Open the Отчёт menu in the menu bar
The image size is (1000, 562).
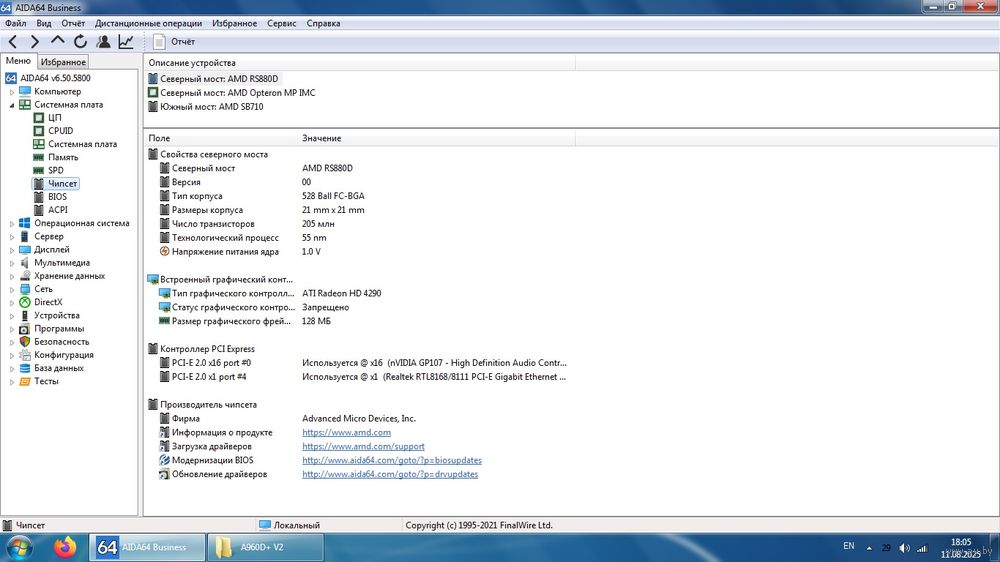pos(73,24)
